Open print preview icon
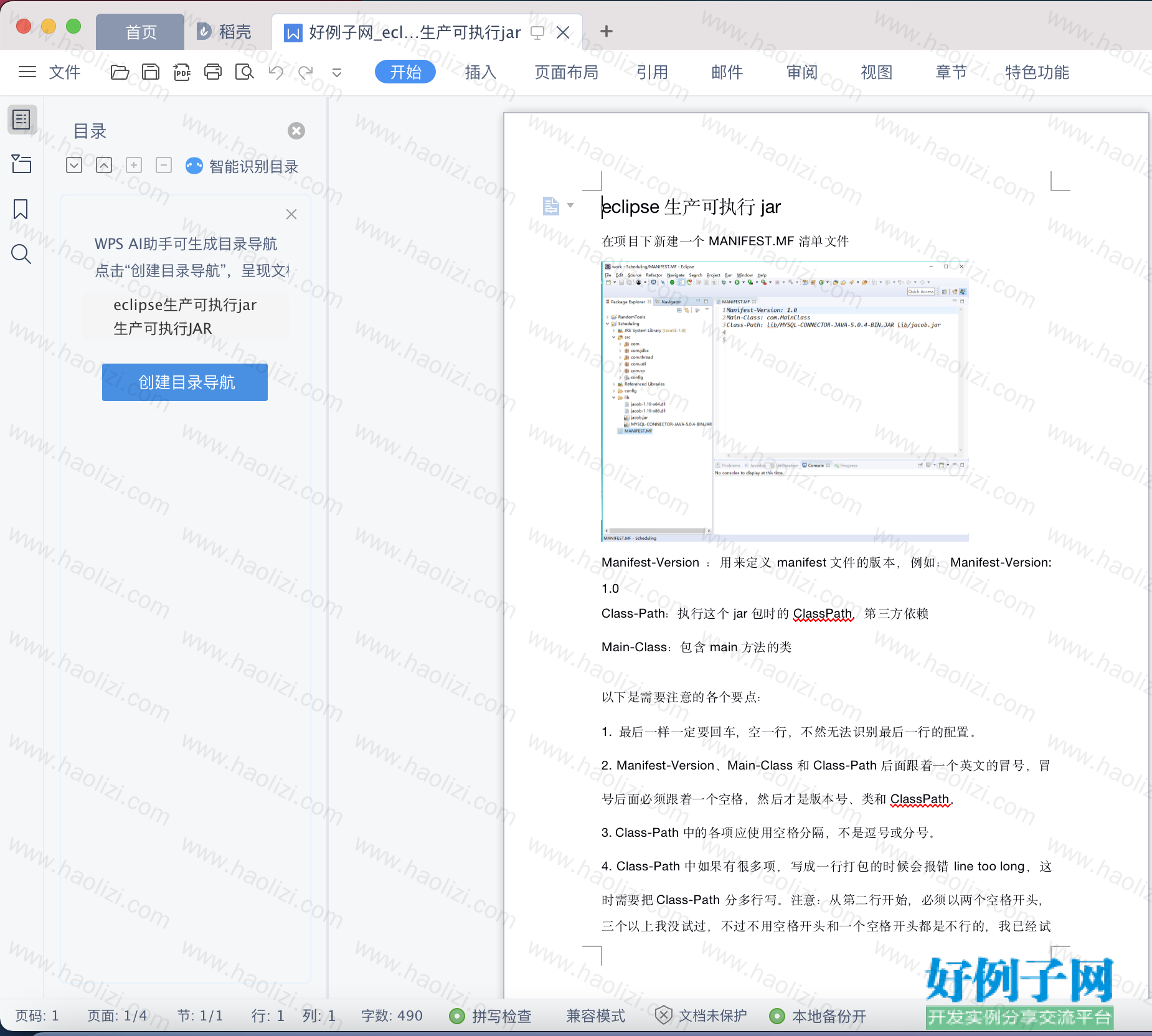The width and height of the screenshot is (1152, 1036). click(245, 72)
